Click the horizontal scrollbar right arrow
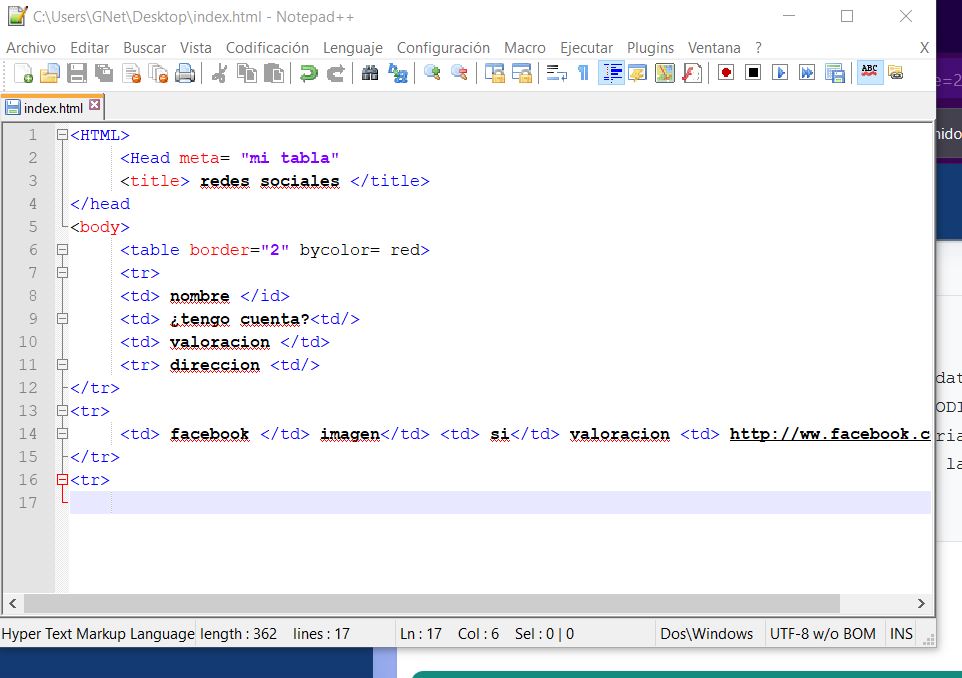 click(x=921, y=603)
